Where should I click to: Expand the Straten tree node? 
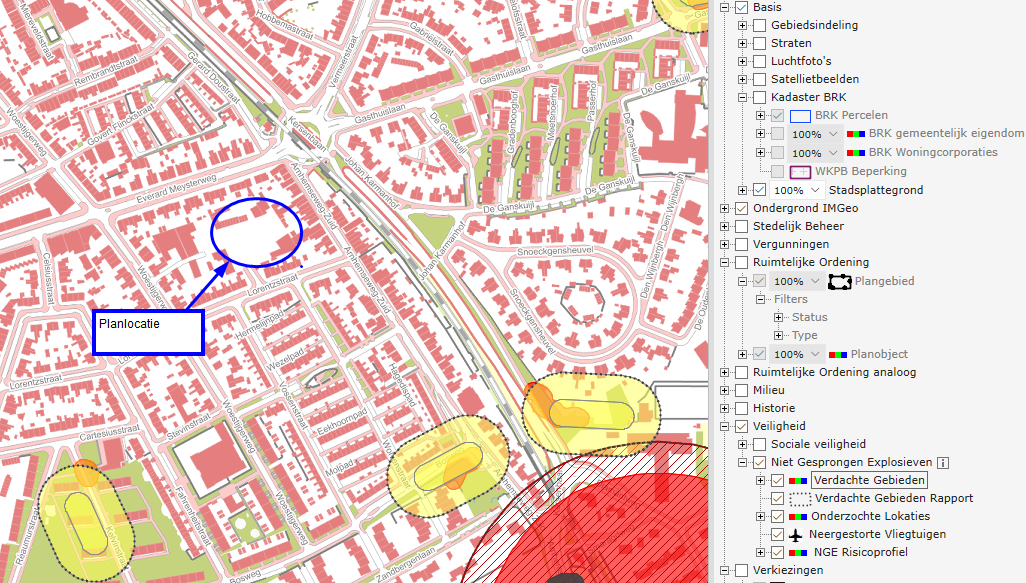[743, 43]
